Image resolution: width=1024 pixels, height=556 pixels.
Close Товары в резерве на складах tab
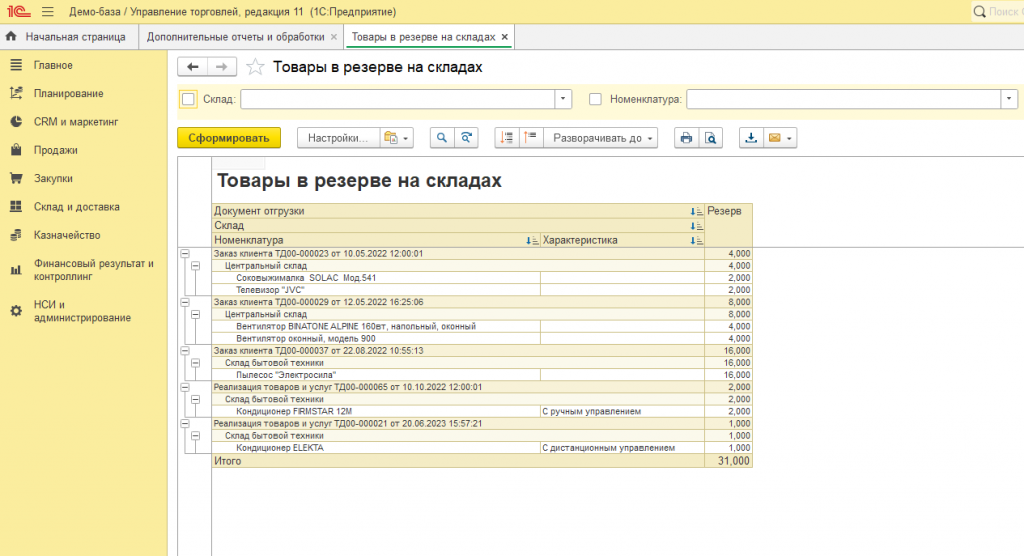point(504,37)
